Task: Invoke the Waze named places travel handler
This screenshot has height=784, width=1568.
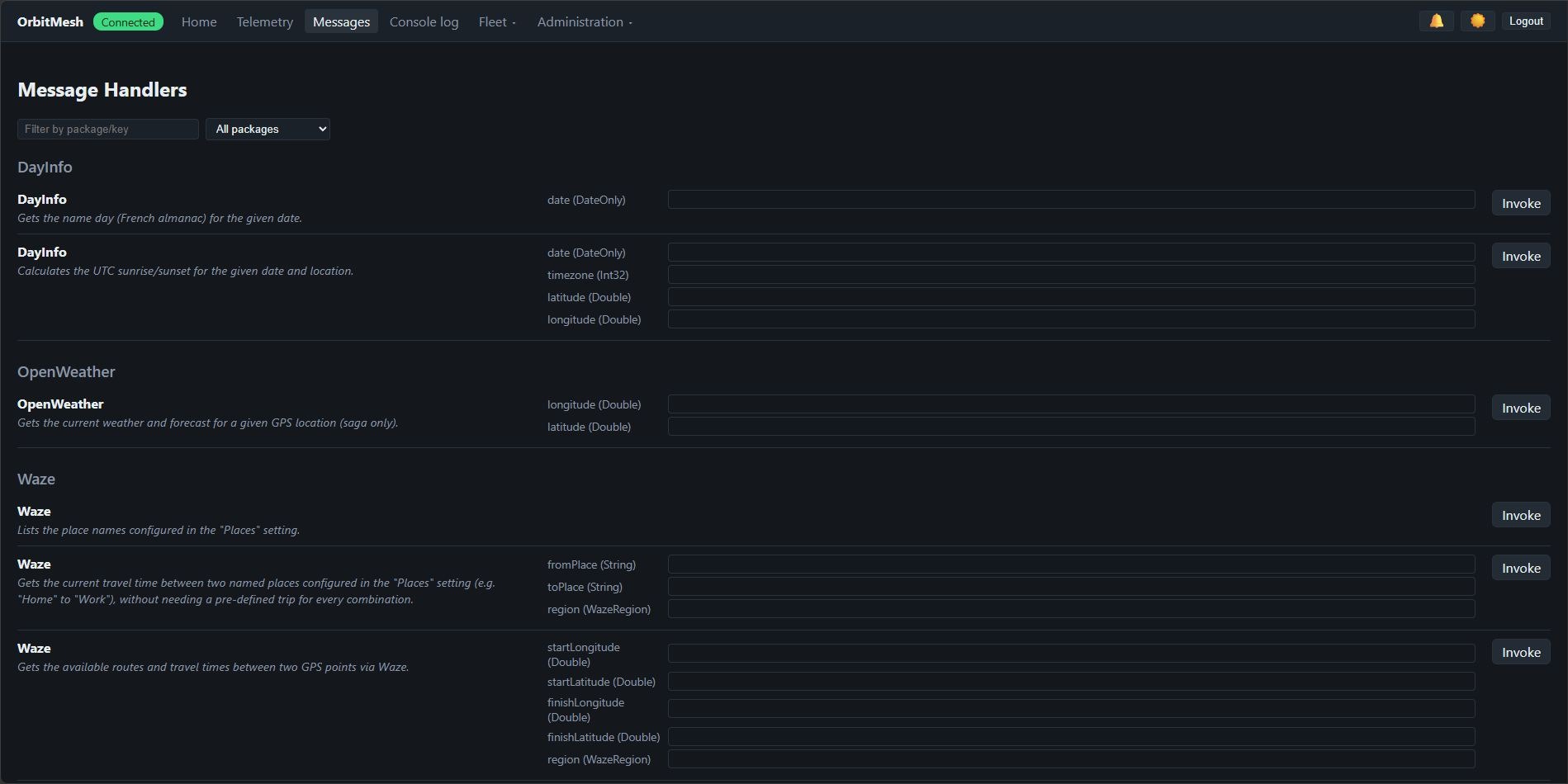Action: click(1521, 568)
